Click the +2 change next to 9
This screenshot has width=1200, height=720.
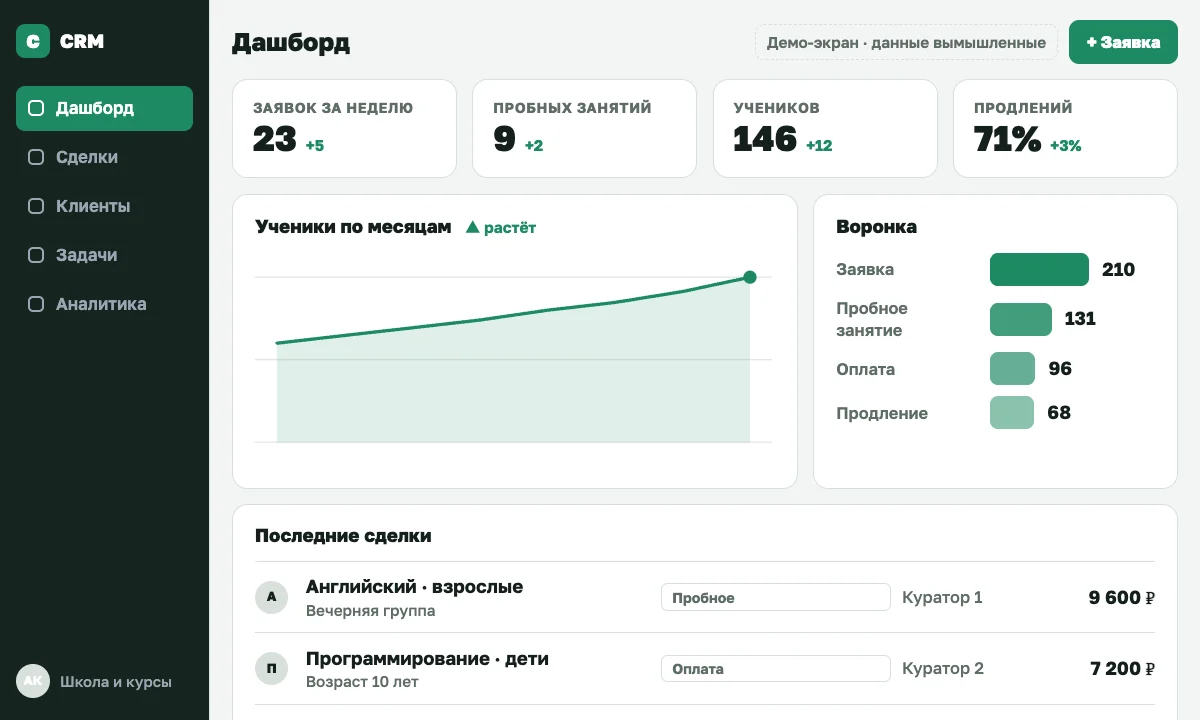tap(534, 145)
